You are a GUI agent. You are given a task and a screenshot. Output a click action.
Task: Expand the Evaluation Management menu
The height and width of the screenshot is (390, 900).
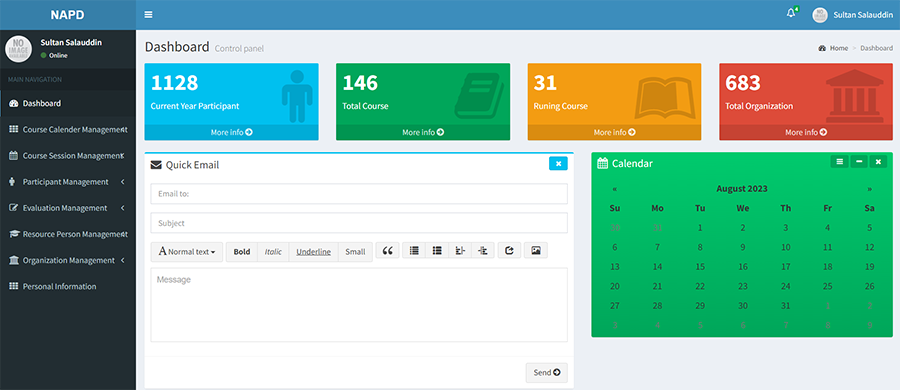68,208
